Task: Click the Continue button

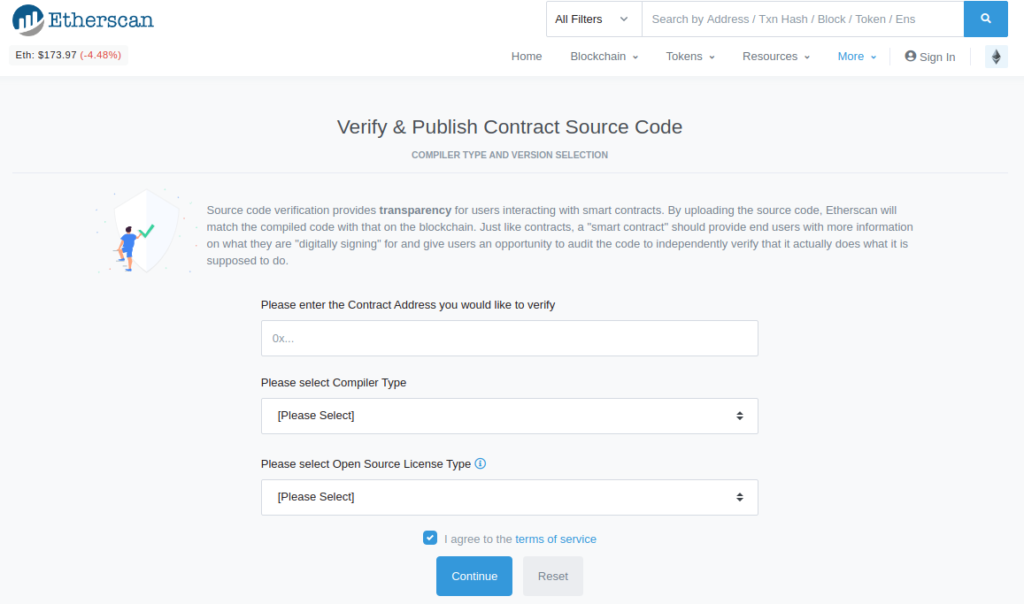Action: [473, 576]
